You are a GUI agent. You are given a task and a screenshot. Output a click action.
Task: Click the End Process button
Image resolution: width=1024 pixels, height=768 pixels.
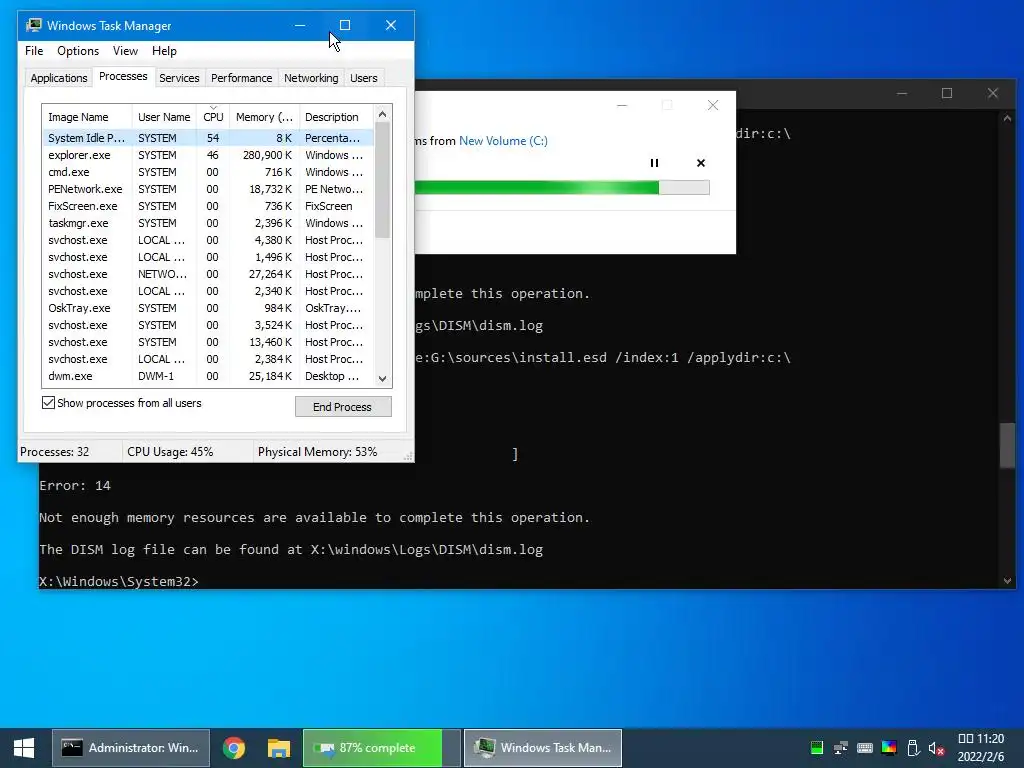click(343, 407)
